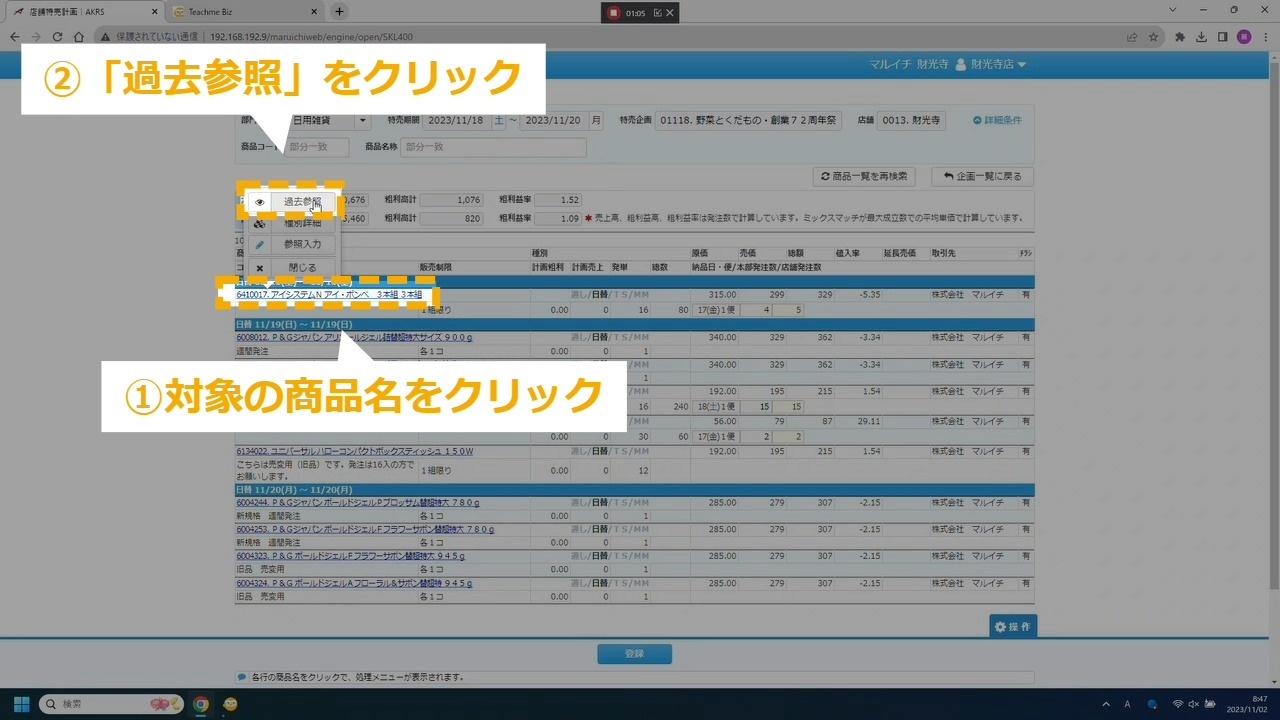Open the 操作 gear button
This screenshot has width=1280, height=720.
[x=1012, y=627]
